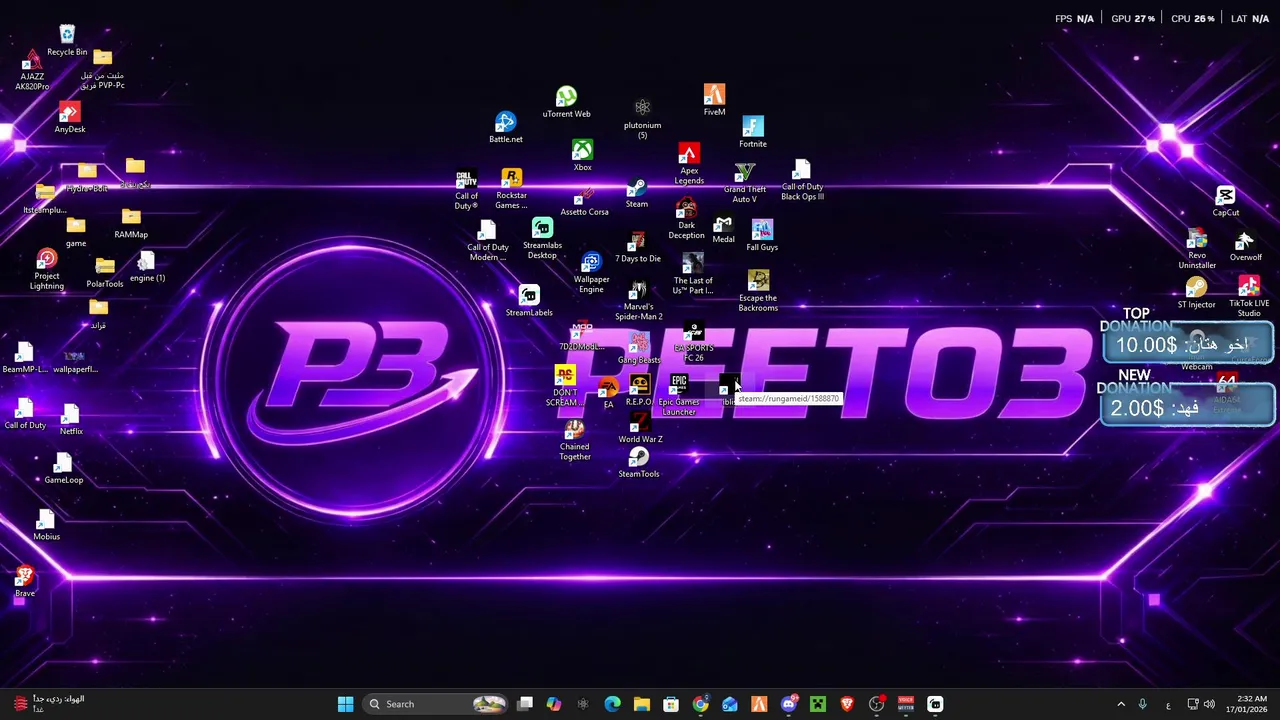Select the EA SPORTS FC 26 shortcut
Image resolution: width=1280 pixels, height=720 pixels.
pyautogui.click(x=694, y=342)
